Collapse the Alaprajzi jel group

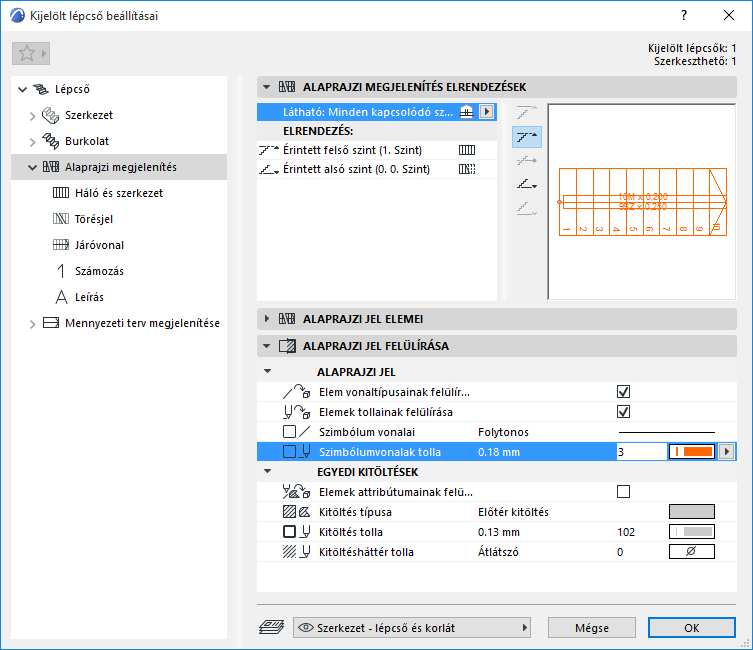click(x=267, y=371)
